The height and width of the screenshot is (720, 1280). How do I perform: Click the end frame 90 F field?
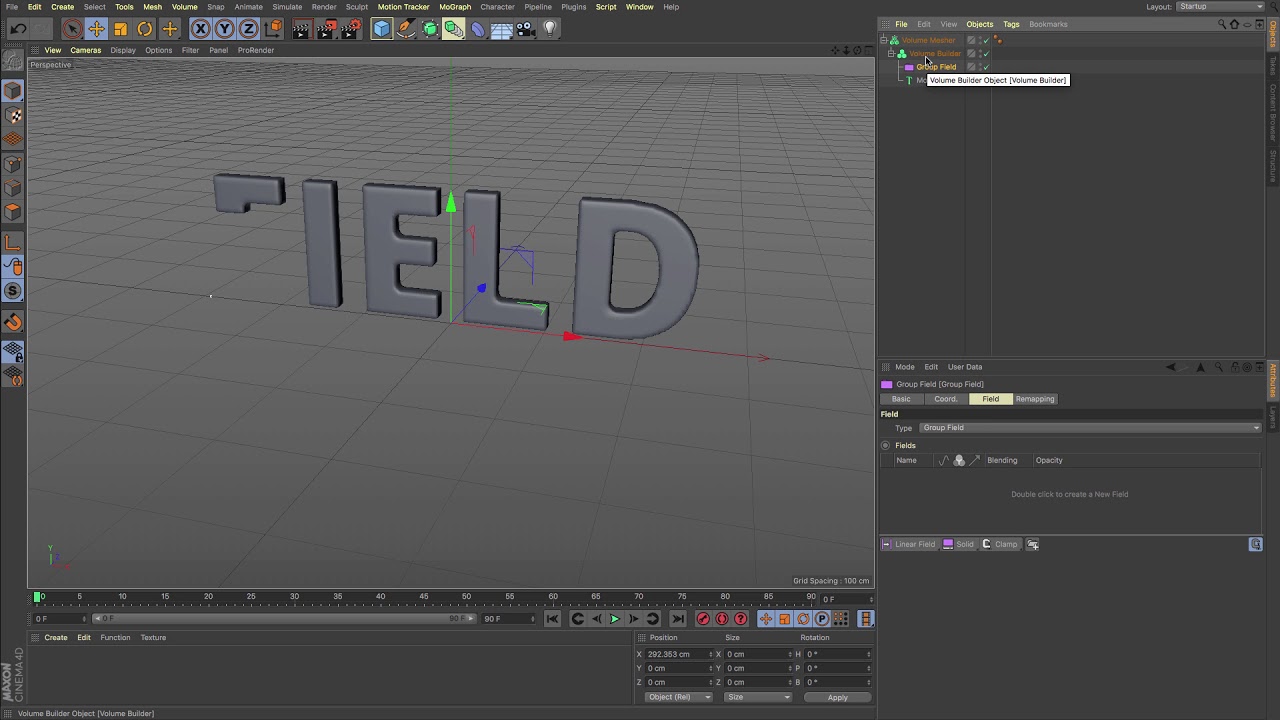point(507,619)
